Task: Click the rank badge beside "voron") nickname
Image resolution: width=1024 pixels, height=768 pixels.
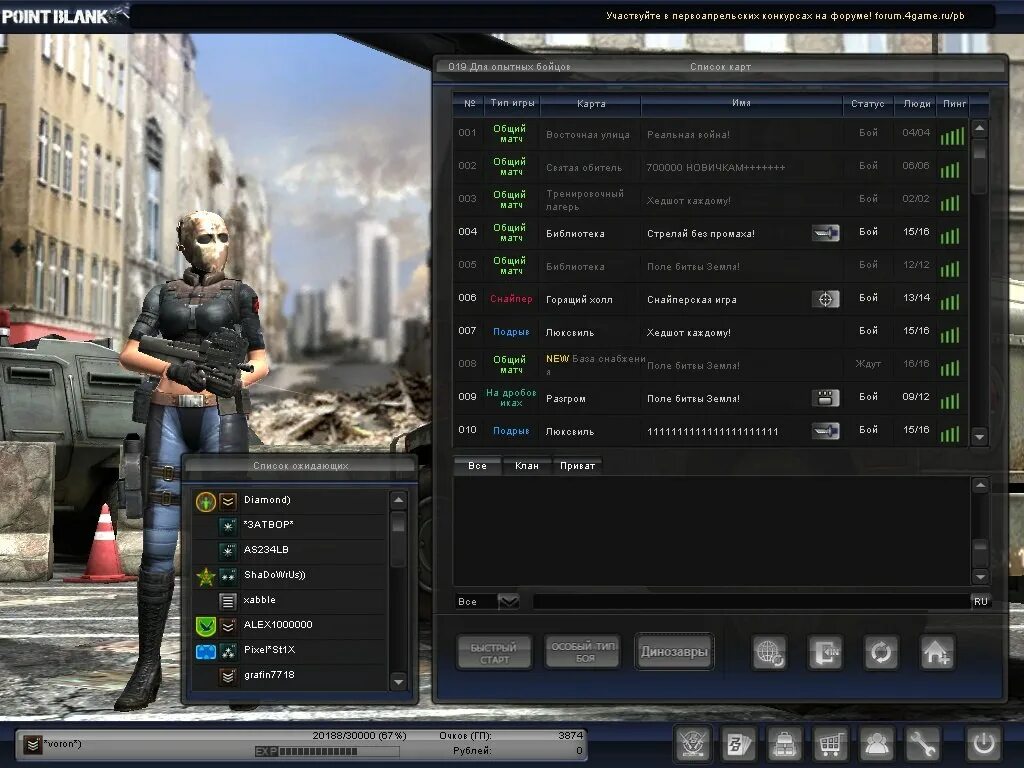Action: [x=33, y=744]
